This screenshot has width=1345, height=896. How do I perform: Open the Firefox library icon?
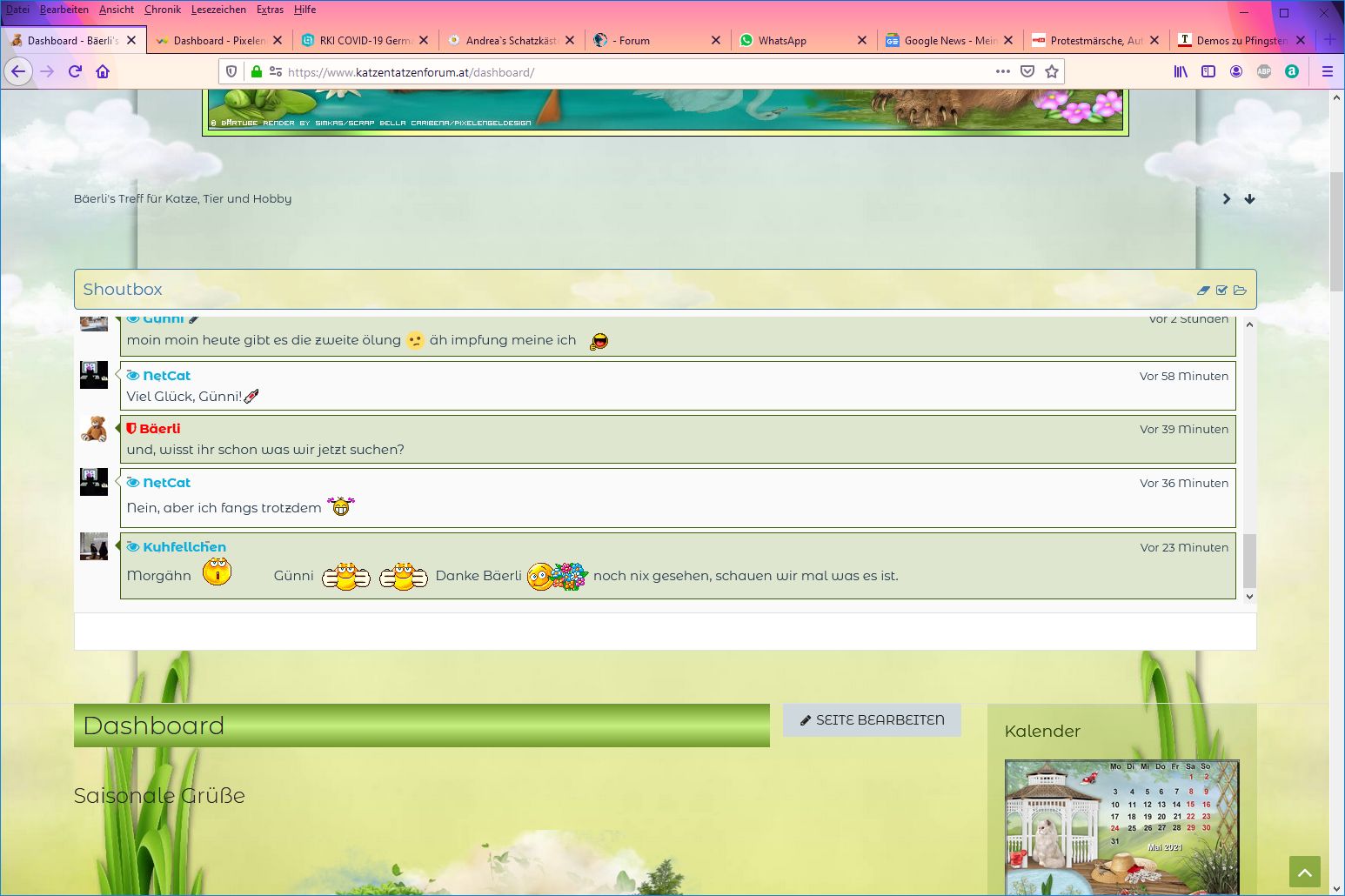[1181, 71]
